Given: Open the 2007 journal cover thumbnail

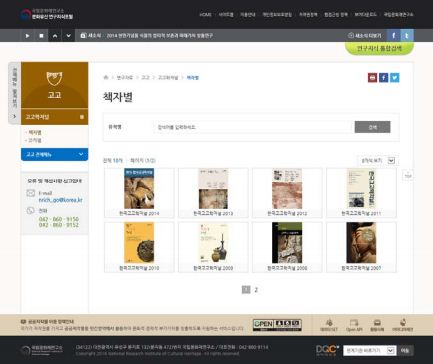Looking at the screenshot, I should 361,243.
